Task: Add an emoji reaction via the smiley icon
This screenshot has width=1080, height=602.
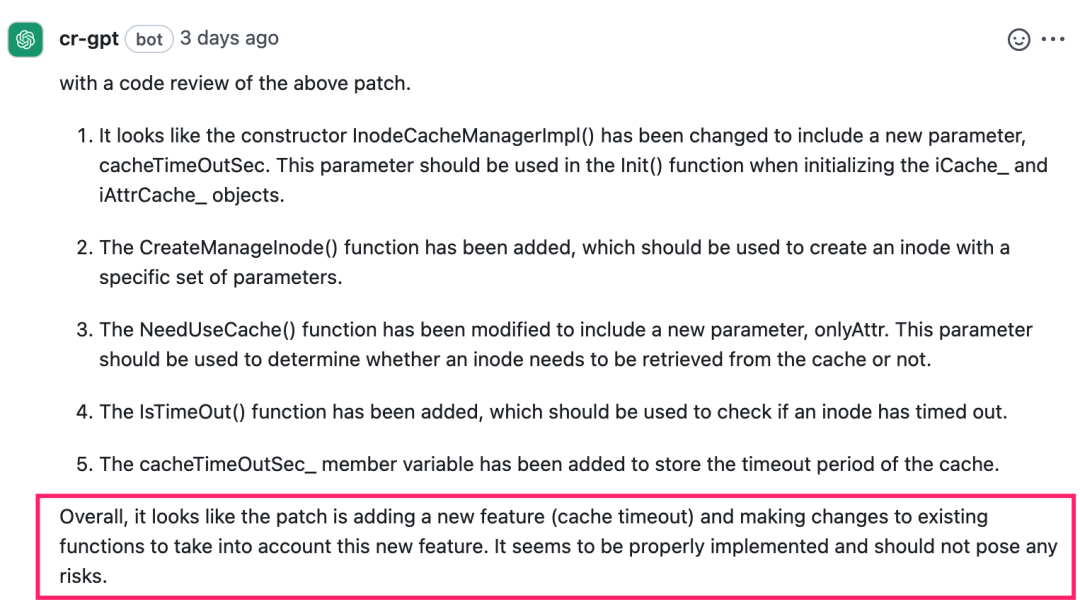Action: point(1018,40)
